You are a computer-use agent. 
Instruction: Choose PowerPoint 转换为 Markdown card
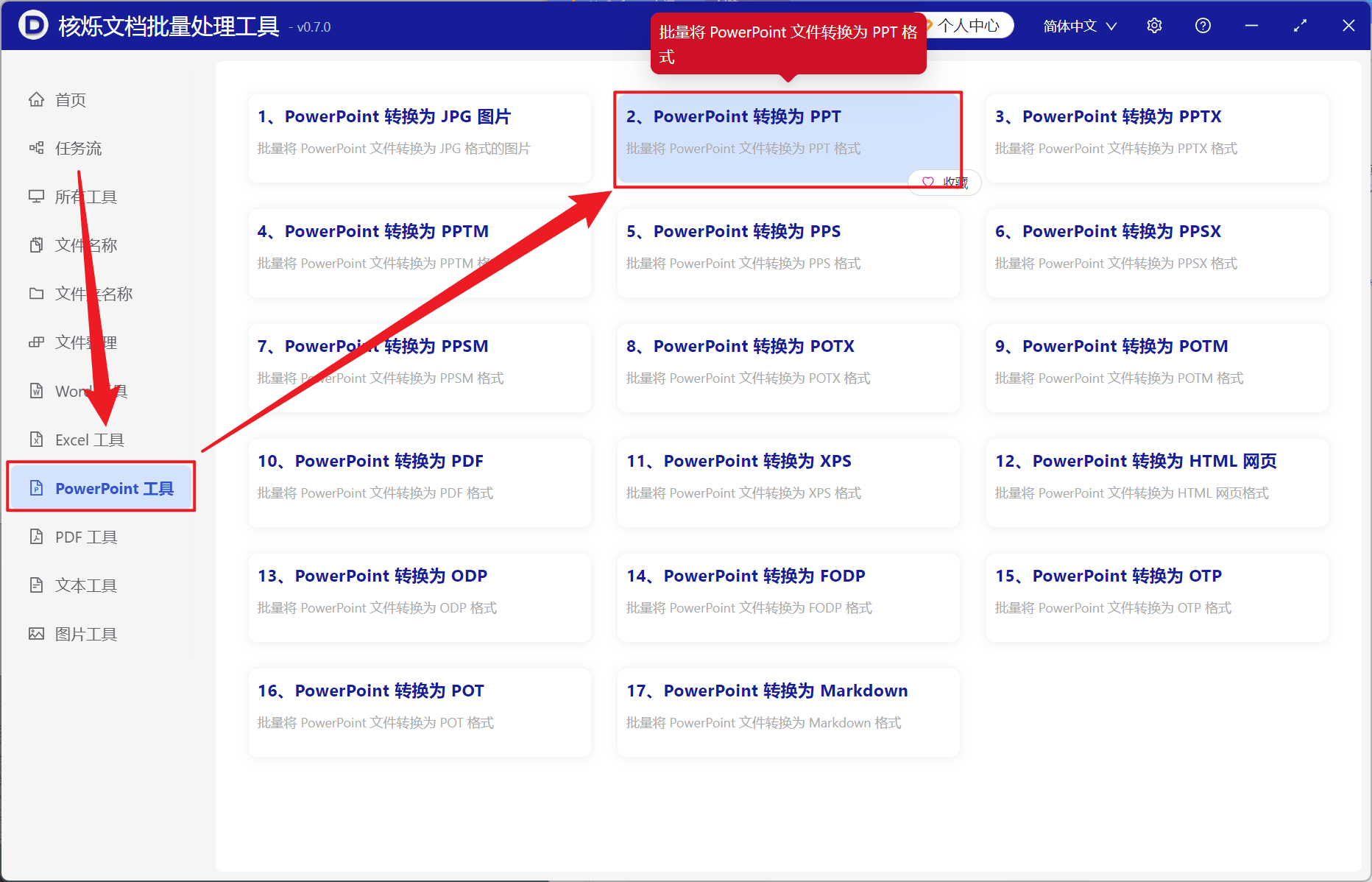pos(788,712)
